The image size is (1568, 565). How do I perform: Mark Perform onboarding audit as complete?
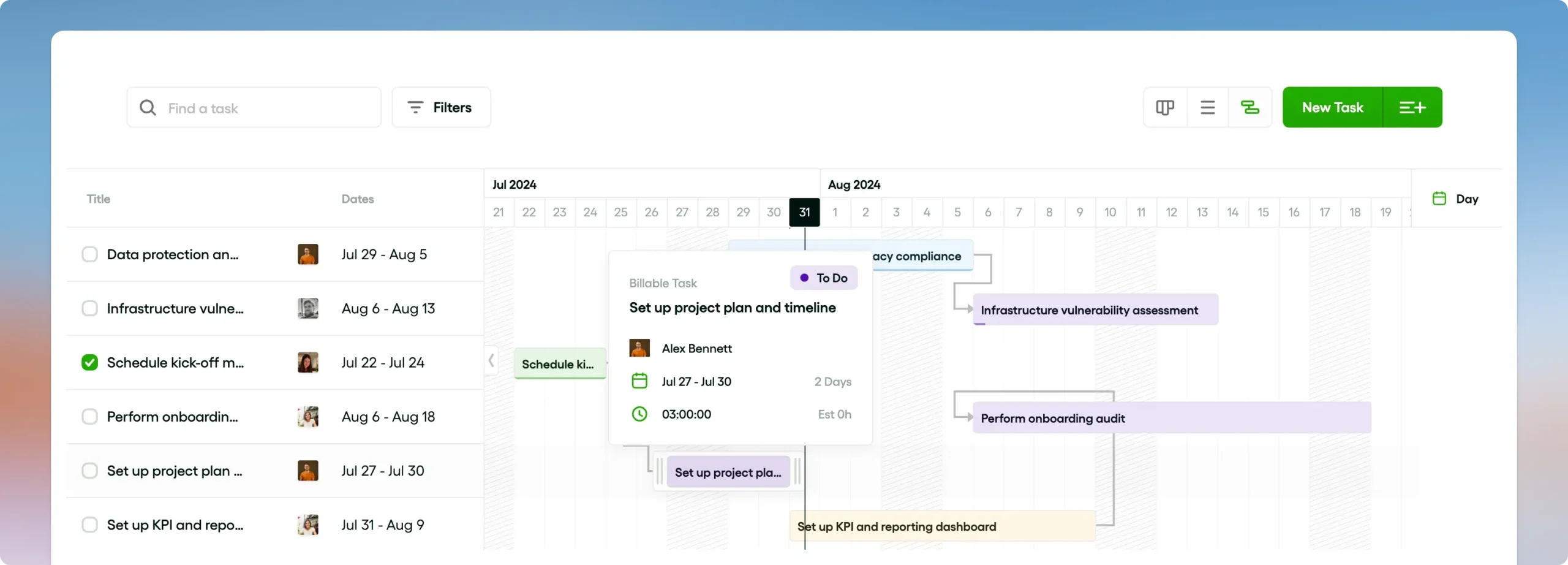pyautogui.click(x=89, y=416)
